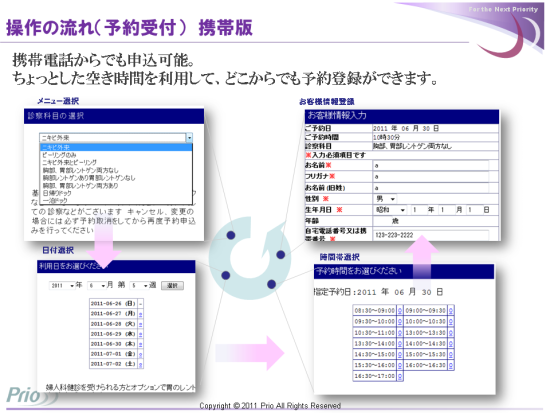Click the circular arrow cycle graphic
The height and width of the screenshot is (413, 550).
click(250, 258)
